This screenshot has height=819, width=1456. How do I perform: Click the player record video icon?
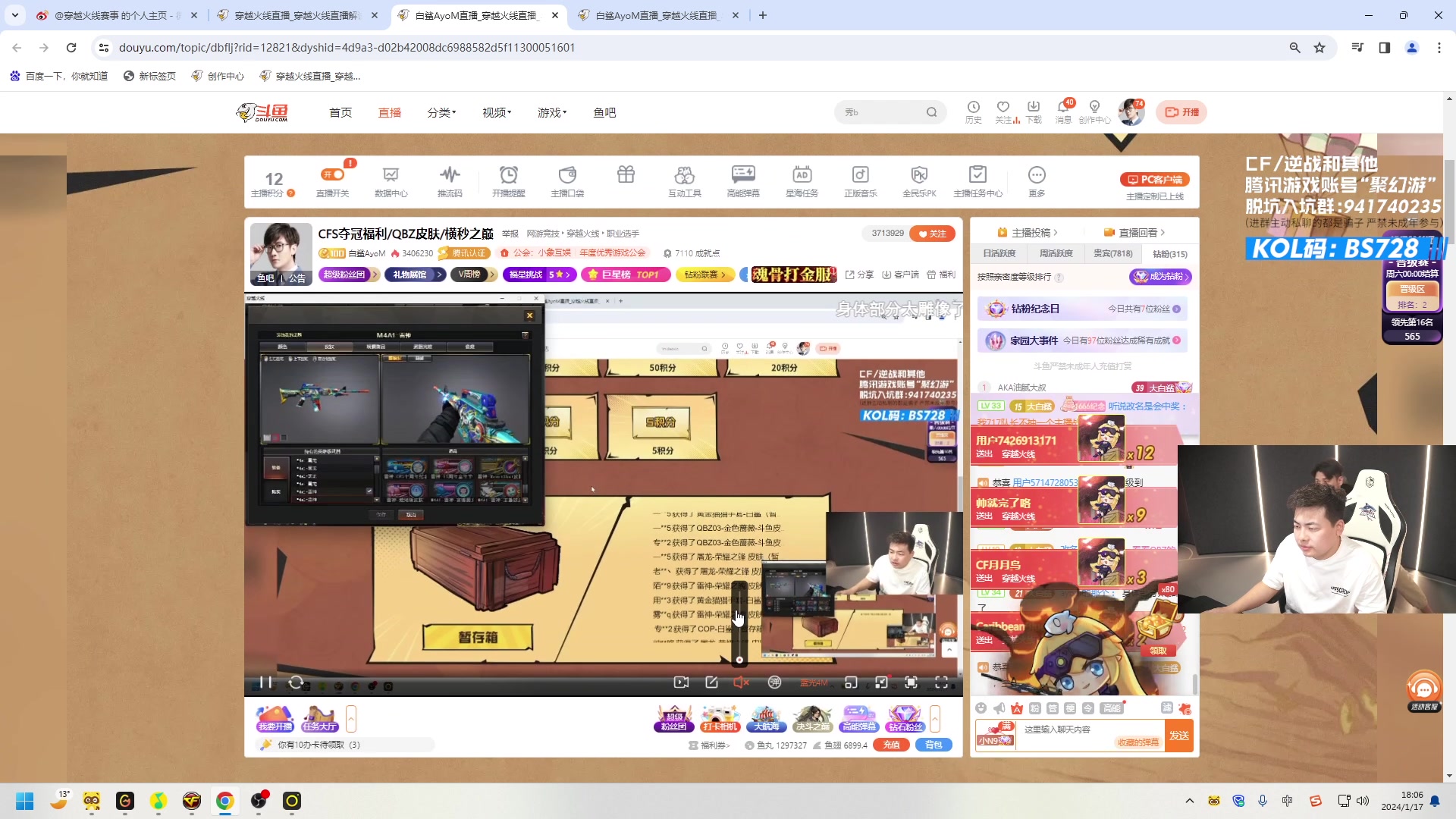[681, 682]
